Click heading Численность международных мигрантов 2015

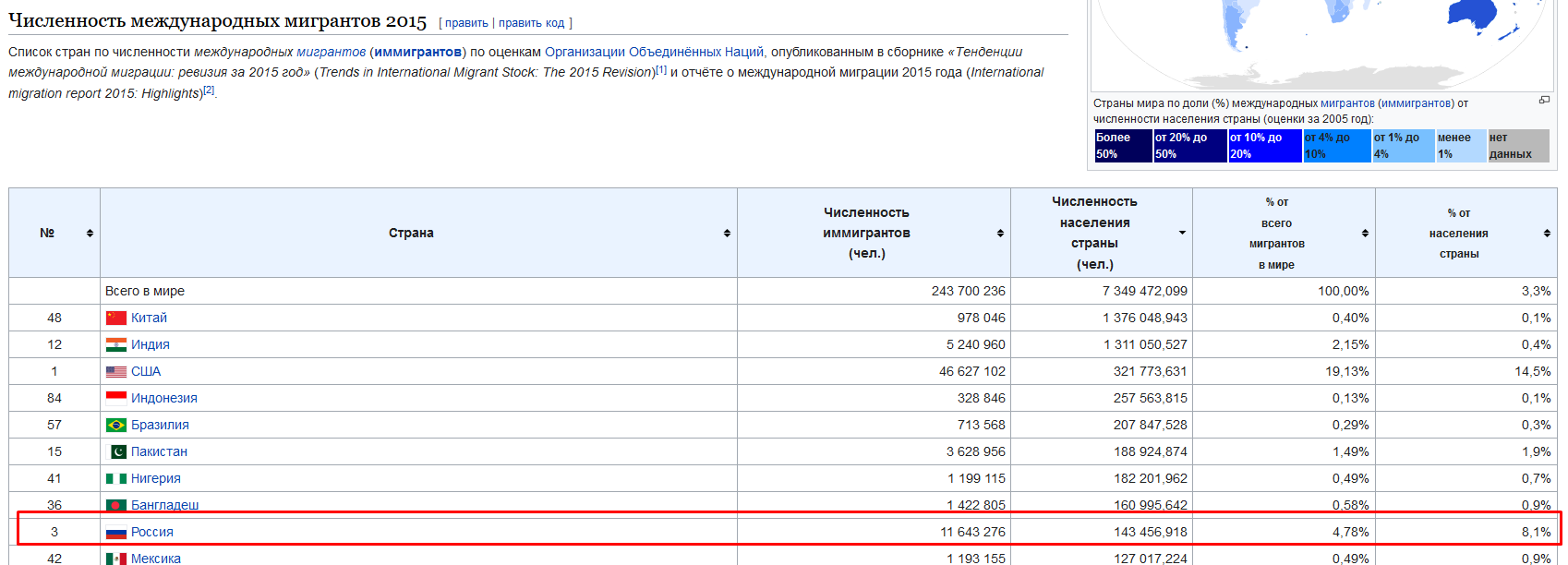pyautogui.click(x=218, y=20)
